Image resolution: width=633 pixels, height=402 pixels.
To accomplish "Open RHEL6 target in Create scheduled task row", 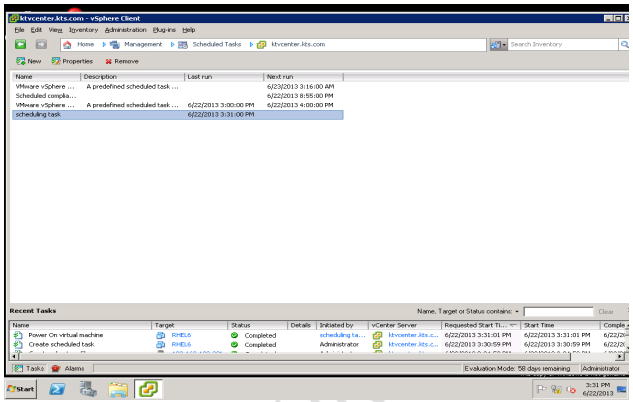I will 181,345.
